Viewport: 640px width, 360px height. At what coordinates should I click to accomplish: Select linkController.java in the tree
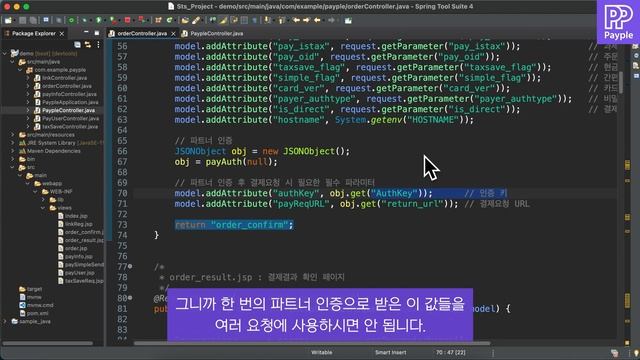pos(64,78)
